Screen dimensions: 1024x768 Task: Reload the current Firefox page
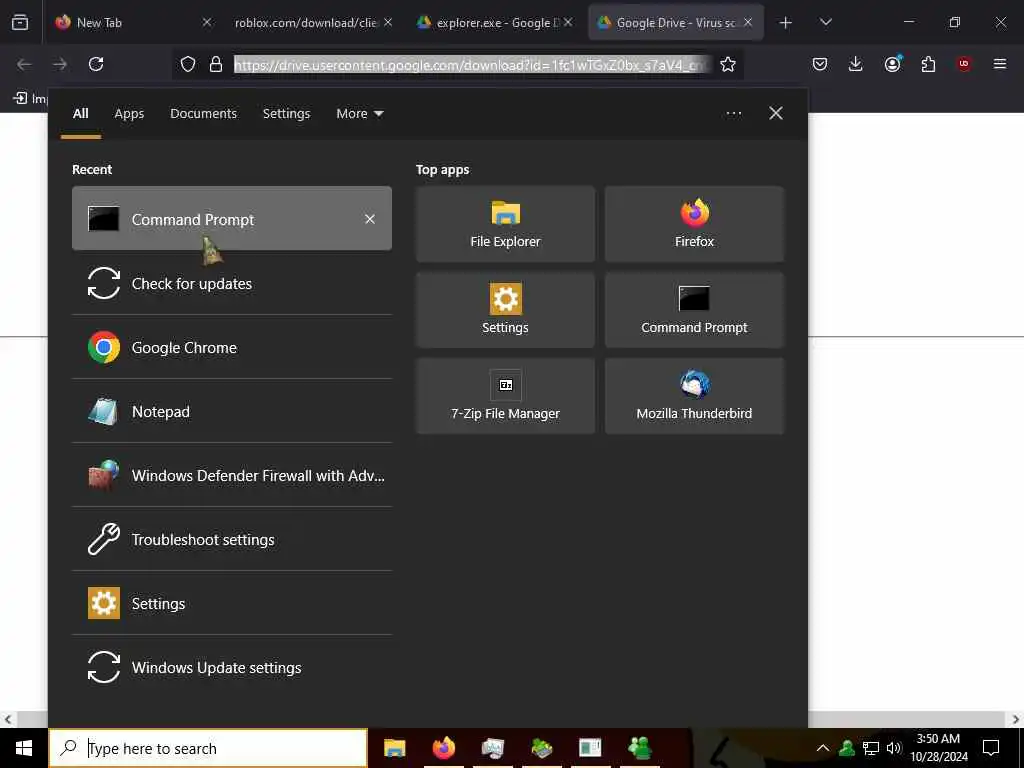96,64
